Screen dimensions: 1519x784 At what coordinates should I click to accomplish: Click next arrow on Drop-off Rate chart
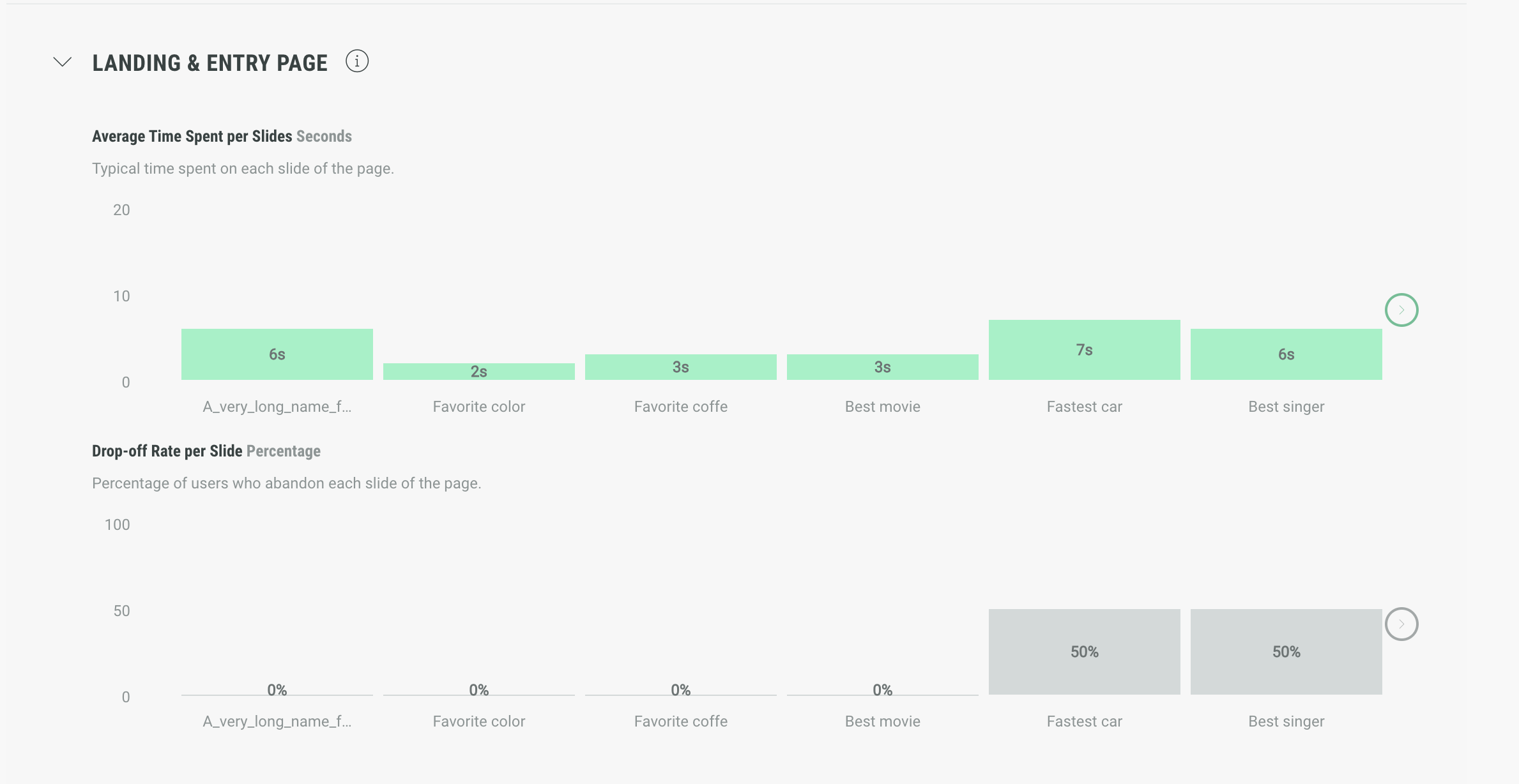point(1401,624)
